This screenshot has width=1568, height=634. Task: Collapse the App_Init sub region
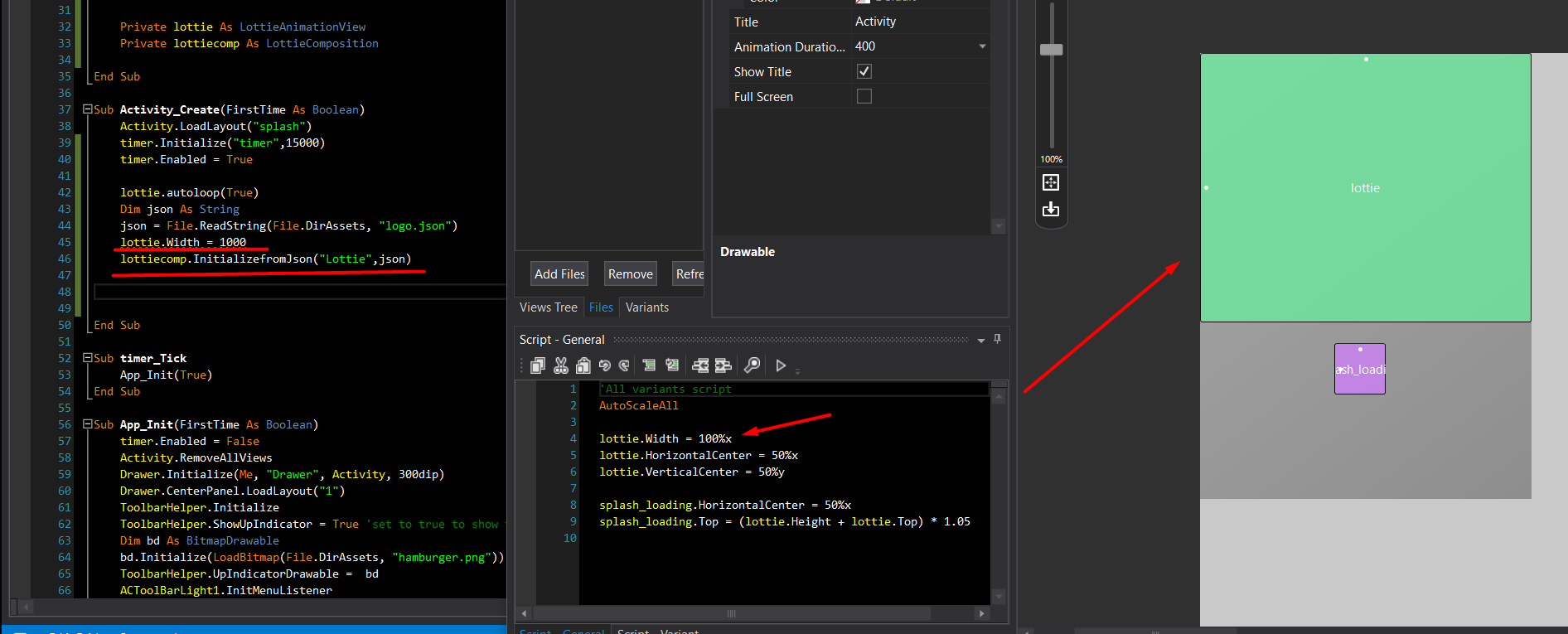tap(87, 424)
